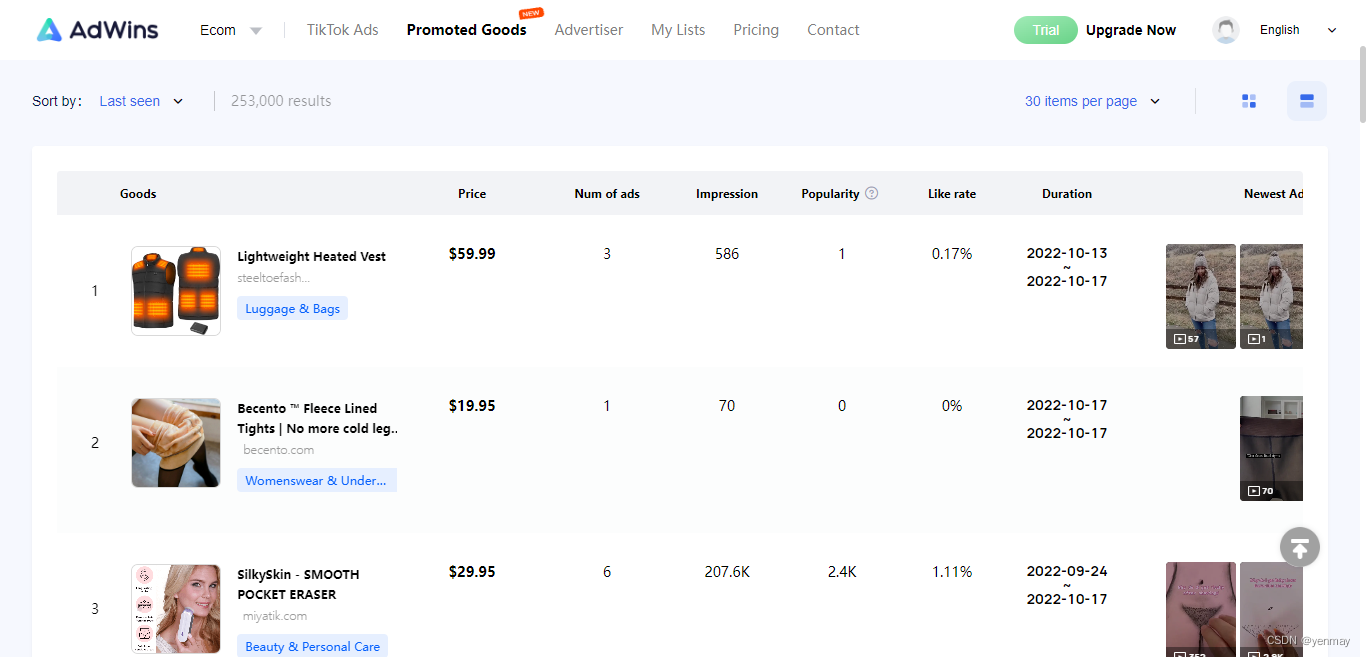This screenshot has width=1366, height=657.
Task: Click the 207.6K impression value
Action: click(x=727, y=572)
